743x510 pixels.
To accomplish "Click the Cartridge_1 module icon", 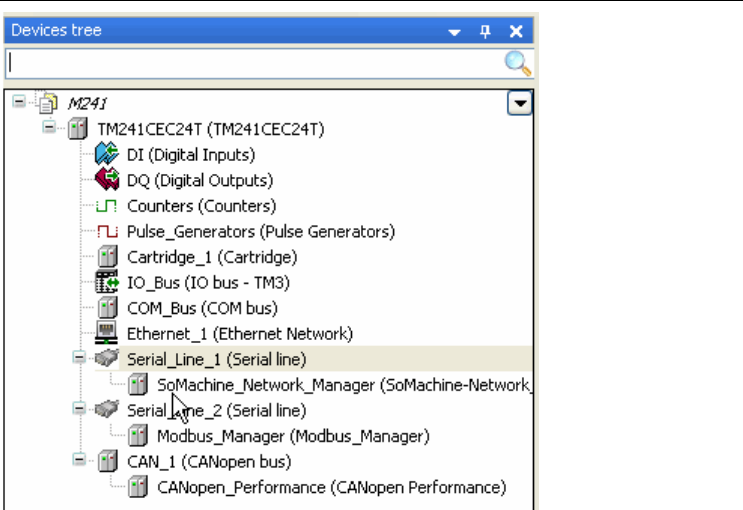I will 108,256.
